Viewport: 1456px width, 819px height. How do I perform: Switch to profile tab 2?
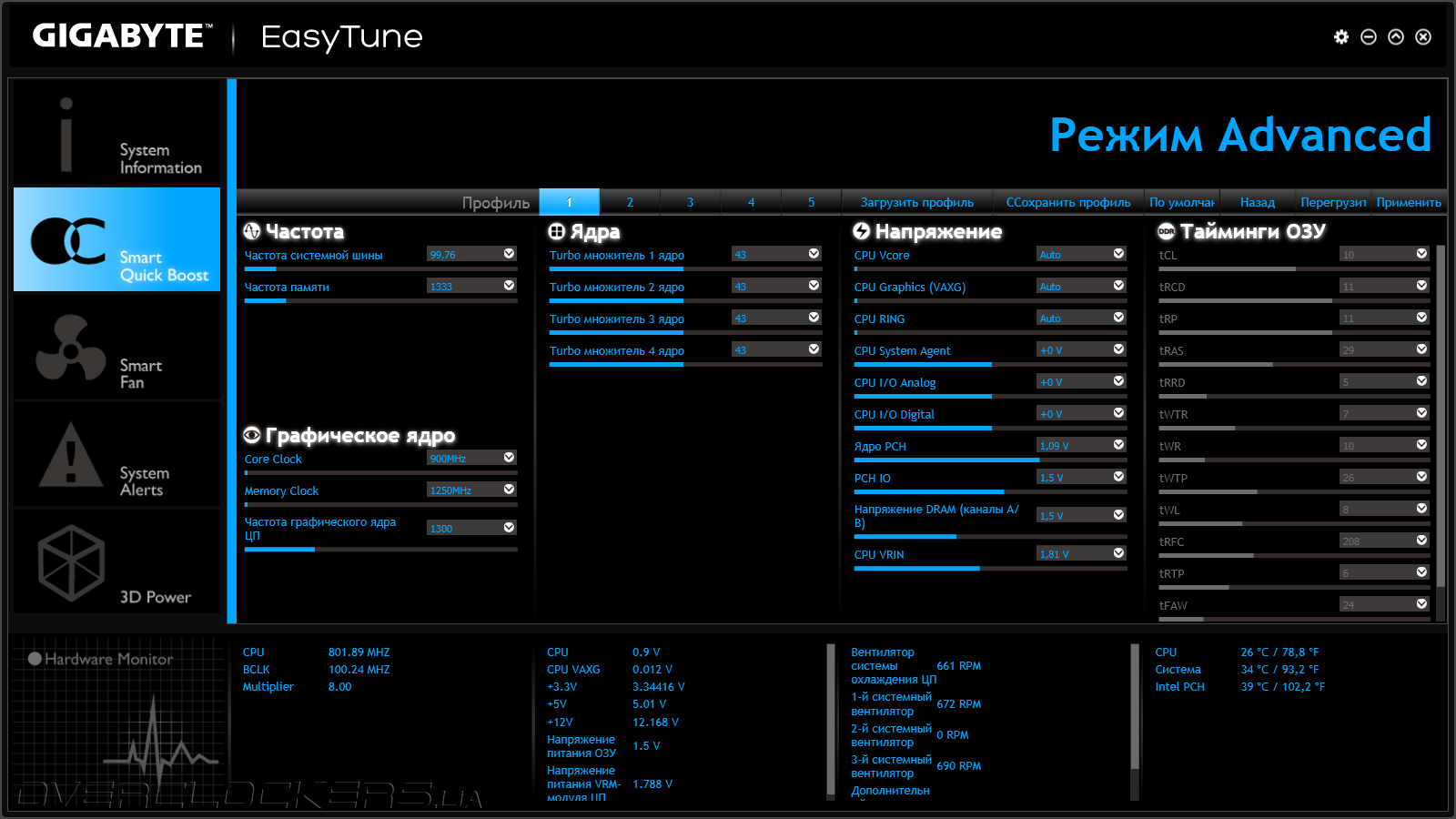coord(630,202)
